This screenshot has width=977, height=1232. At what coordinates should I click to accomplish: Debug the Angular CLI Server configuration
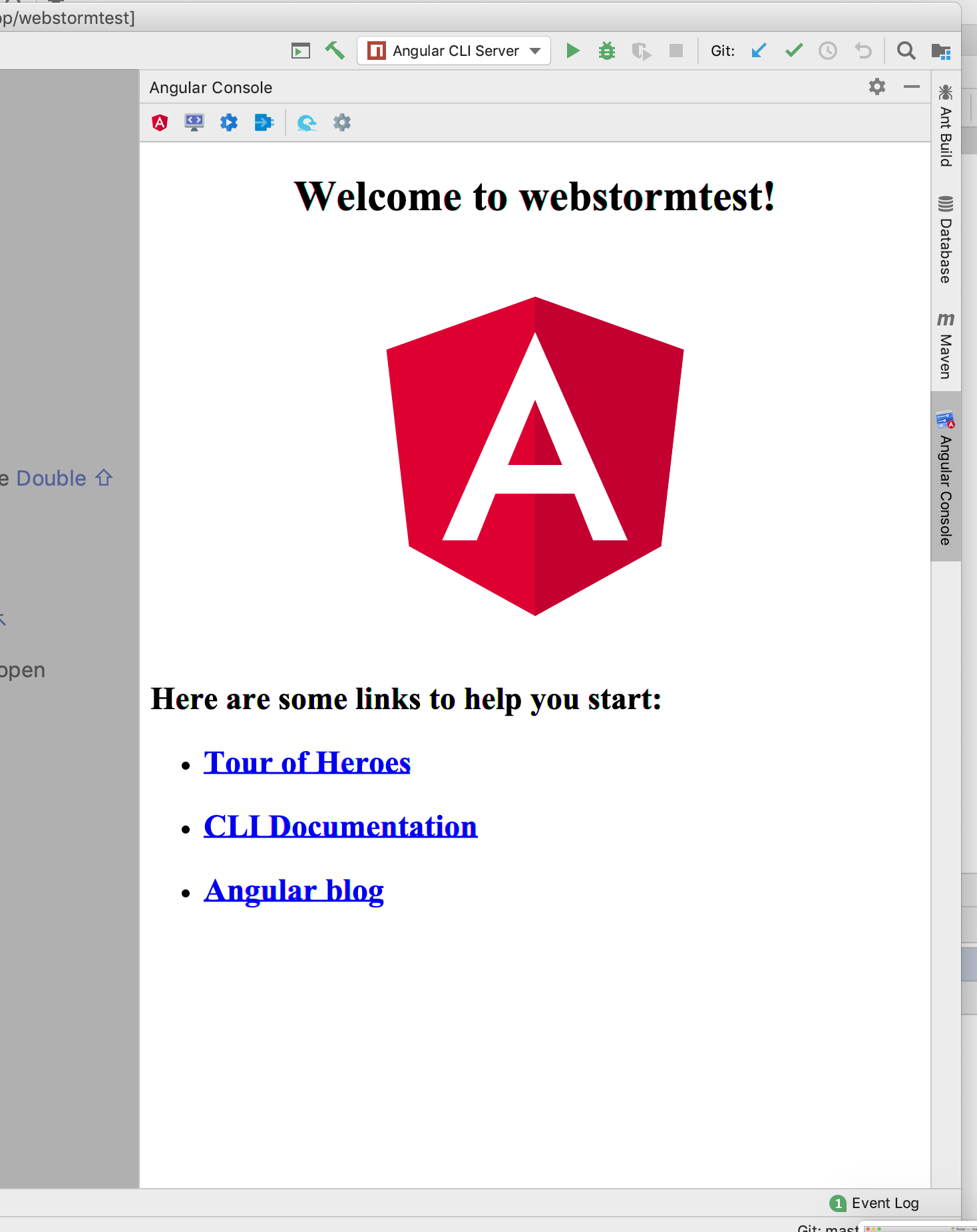[607, 51]
